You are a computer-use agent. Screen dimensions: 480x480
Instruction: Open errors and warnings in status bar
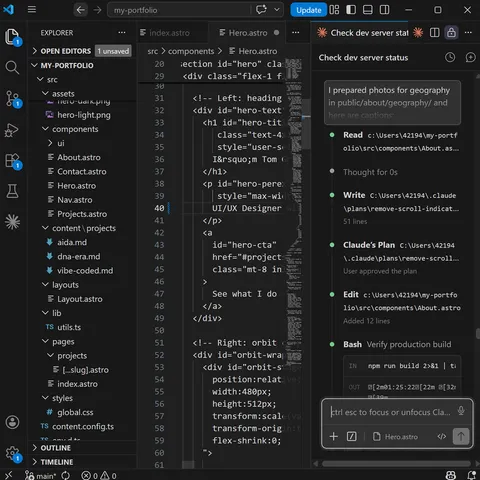pyautogui.click(x=99, y=475)
